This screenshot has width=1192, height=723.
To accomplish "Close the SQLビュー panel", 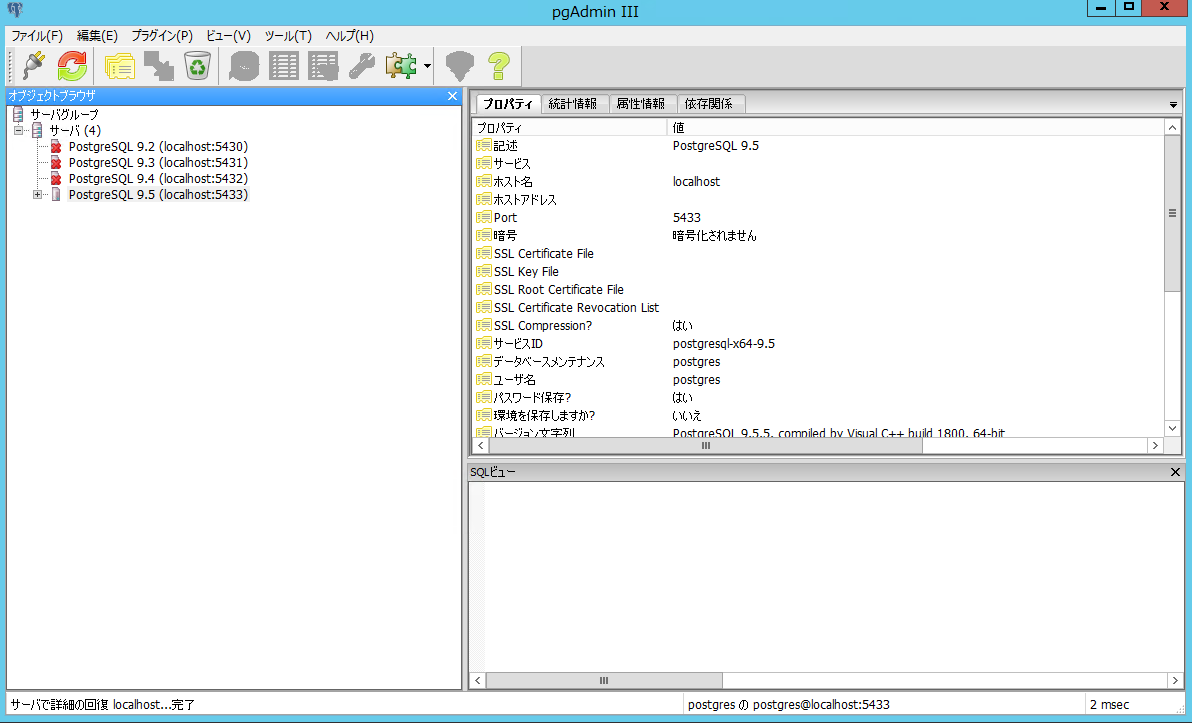I will [1175, 471].
